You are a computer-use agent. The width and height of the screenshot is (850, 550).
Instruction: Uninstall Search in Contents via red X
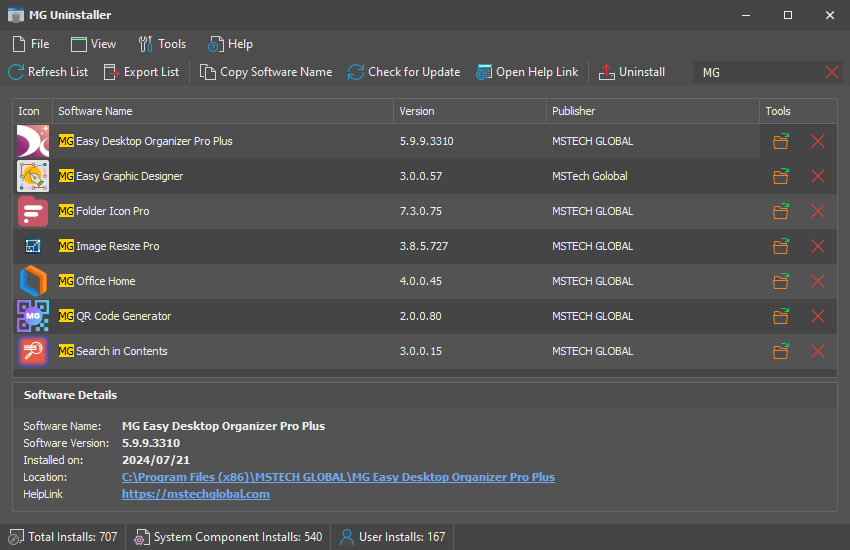818,351
